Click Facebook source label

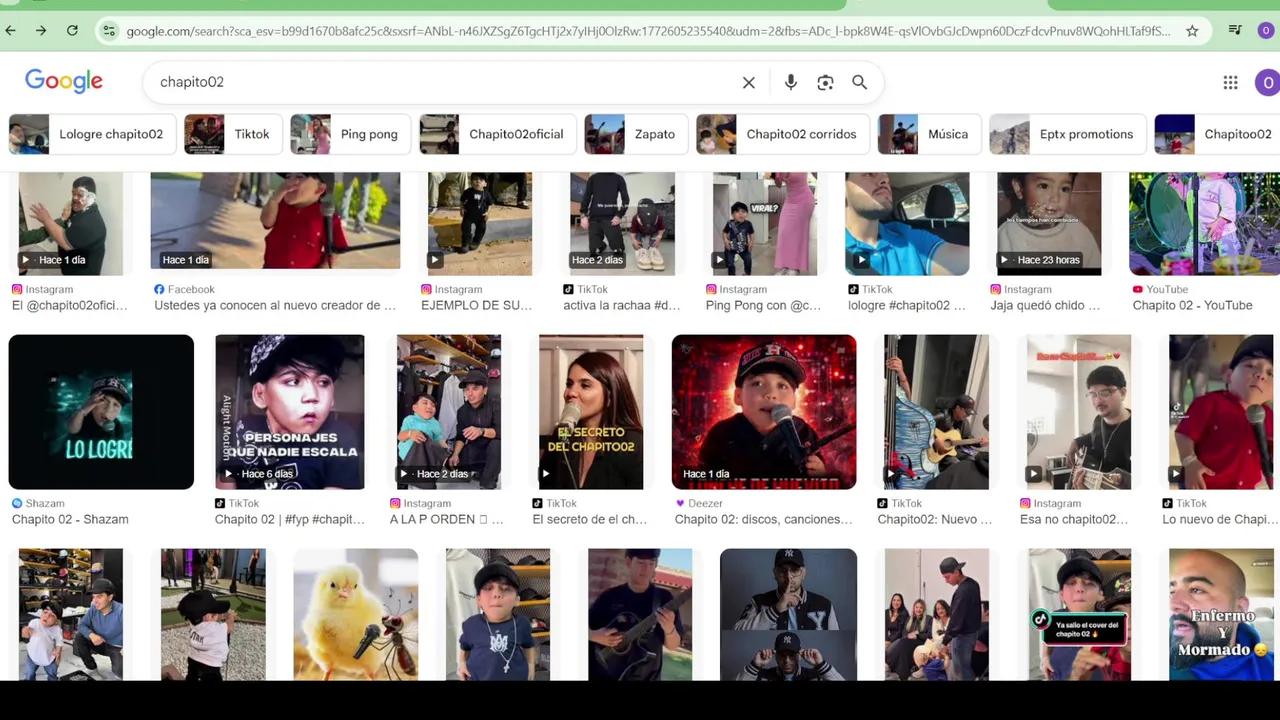tap(184, 289)
